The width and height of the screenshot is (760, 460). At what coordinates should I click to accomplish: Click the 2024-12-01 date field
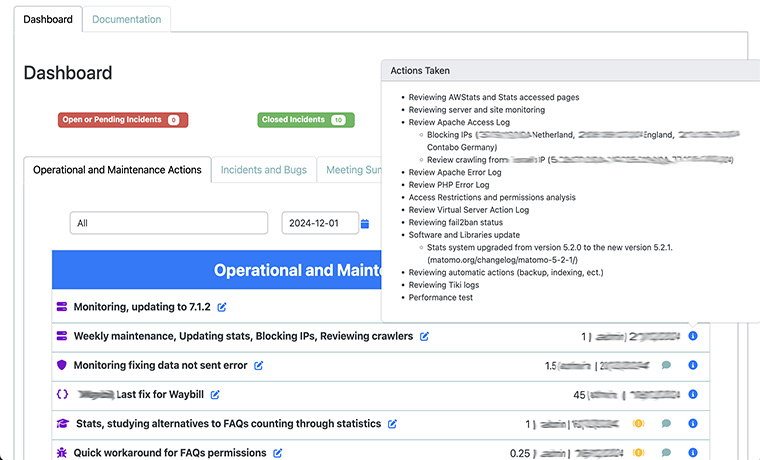point(319,224)
